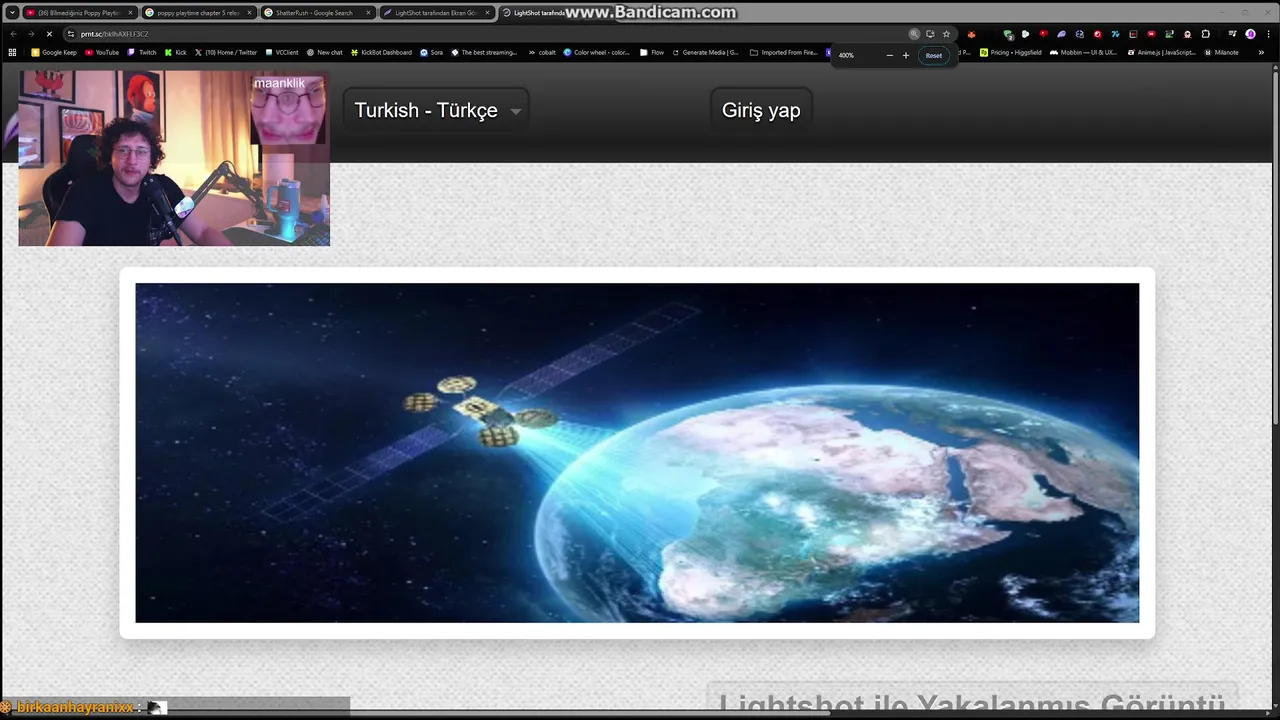Go back to the previous page
Screen dimensions: 1280x720
coord(13,34)
